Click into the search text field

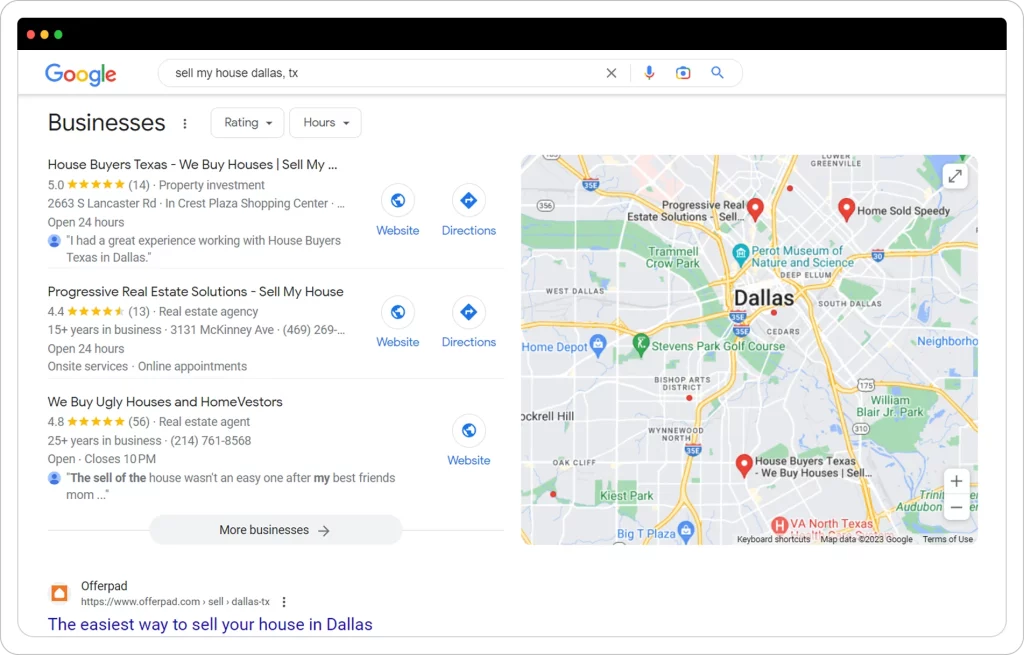tap(380, 73)
